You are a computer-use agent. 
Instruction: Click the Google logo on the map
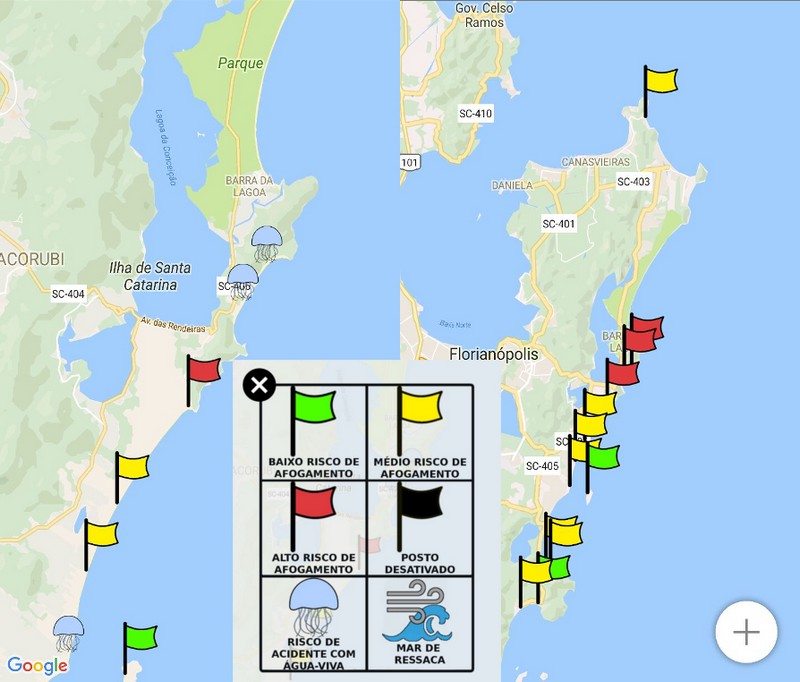click(37, 666)
